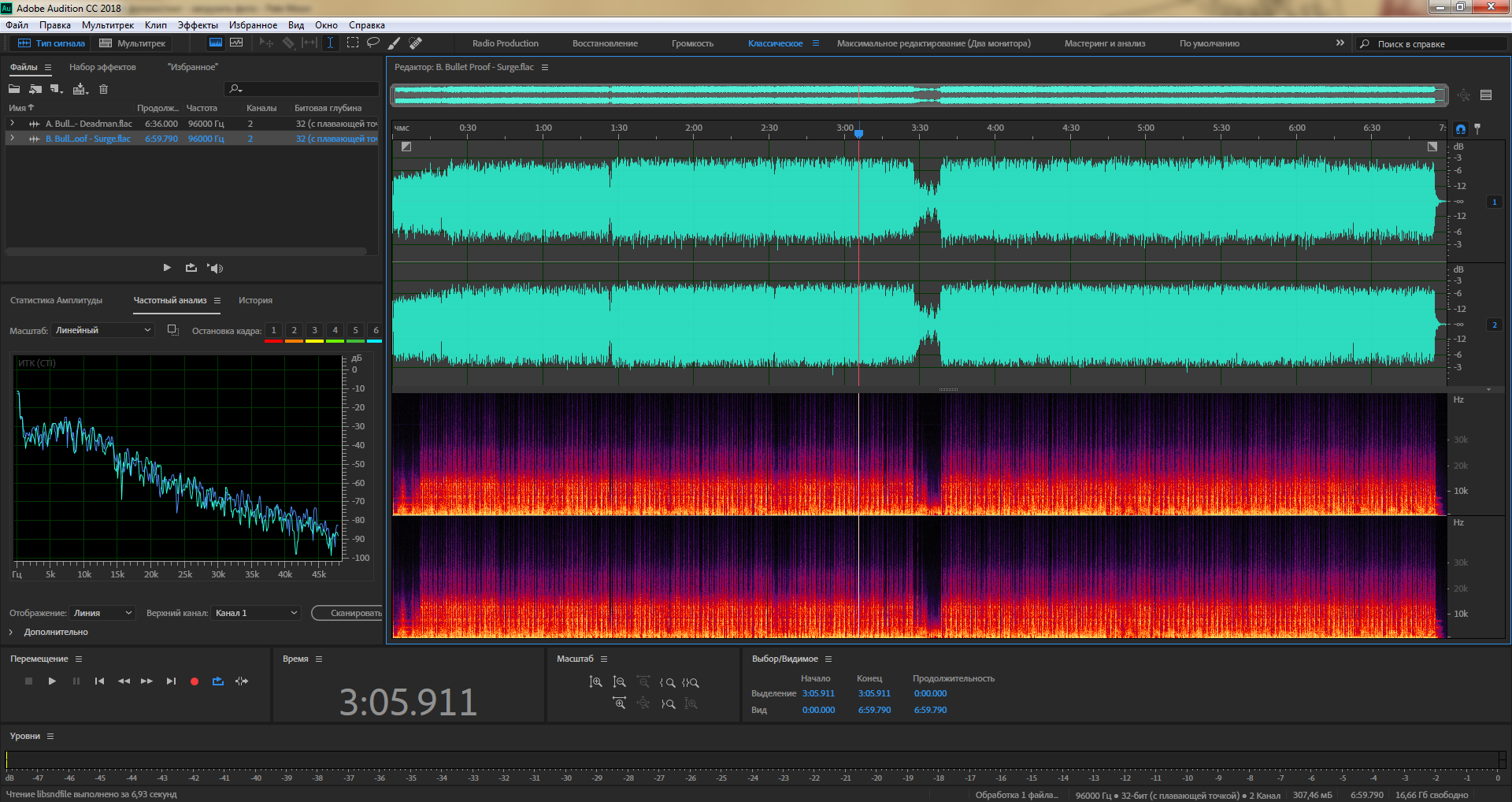Click the Record button in transport
The height and width of the screenshot is (802, 1512).
(x=195, y=681)
